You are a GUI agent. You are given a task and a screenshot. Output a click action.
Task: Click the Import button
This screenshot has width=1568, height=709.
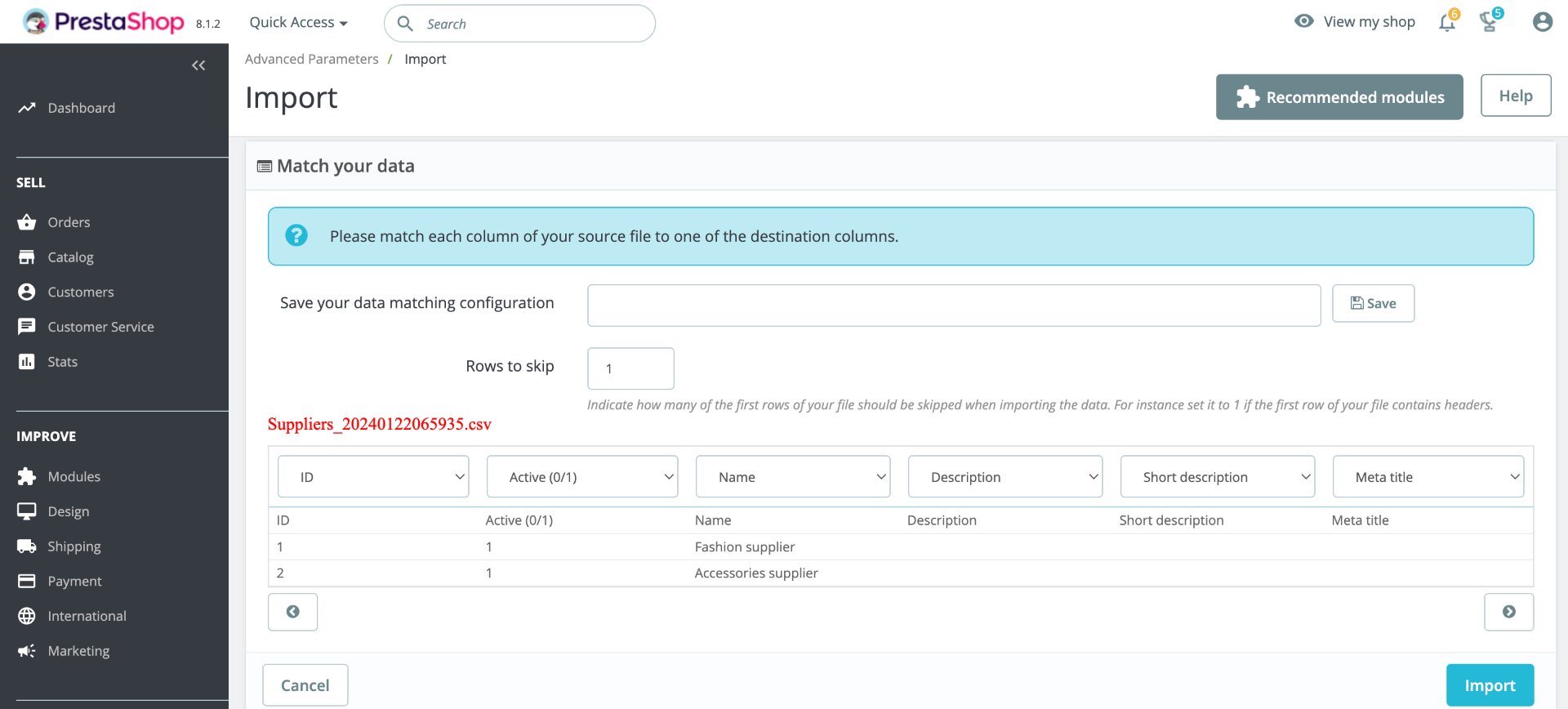(x=1490, y=685)
